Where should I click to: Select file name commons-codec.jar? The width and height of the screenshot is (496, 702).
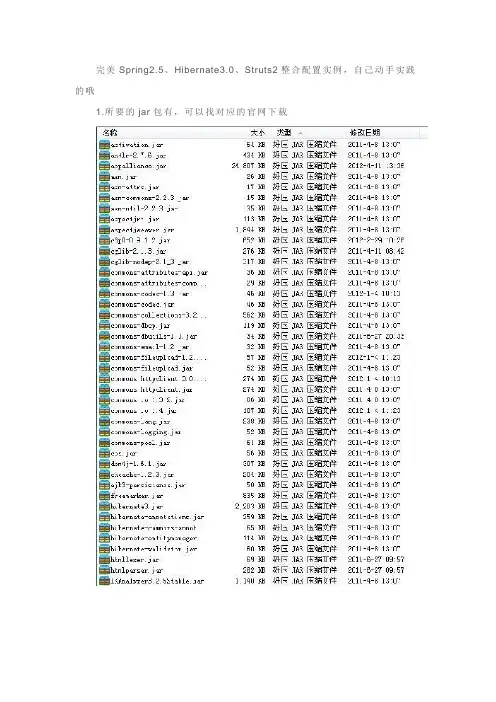click(142, 304)
